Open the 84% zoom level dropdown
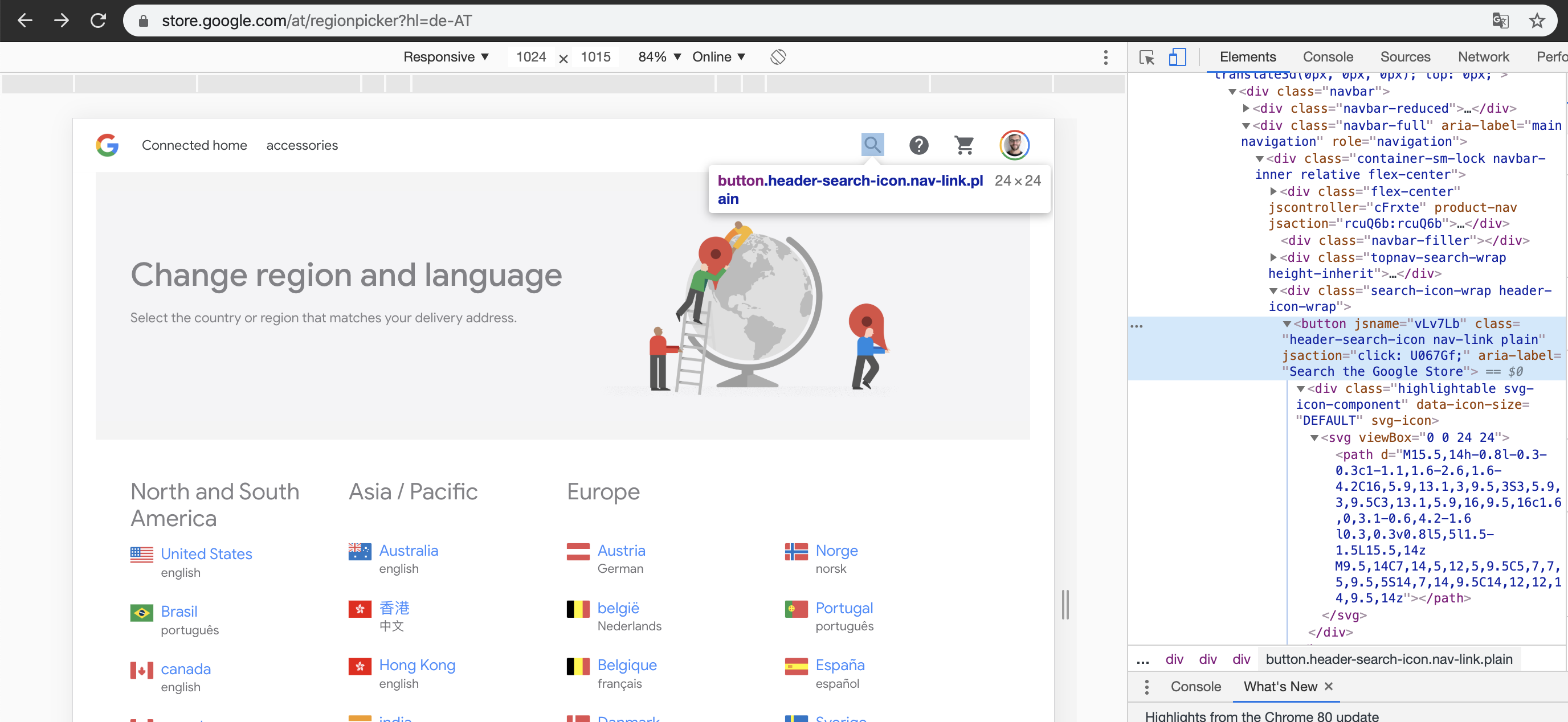The height and width of the screenshot is (722, 1568). [x=659, y=57]
